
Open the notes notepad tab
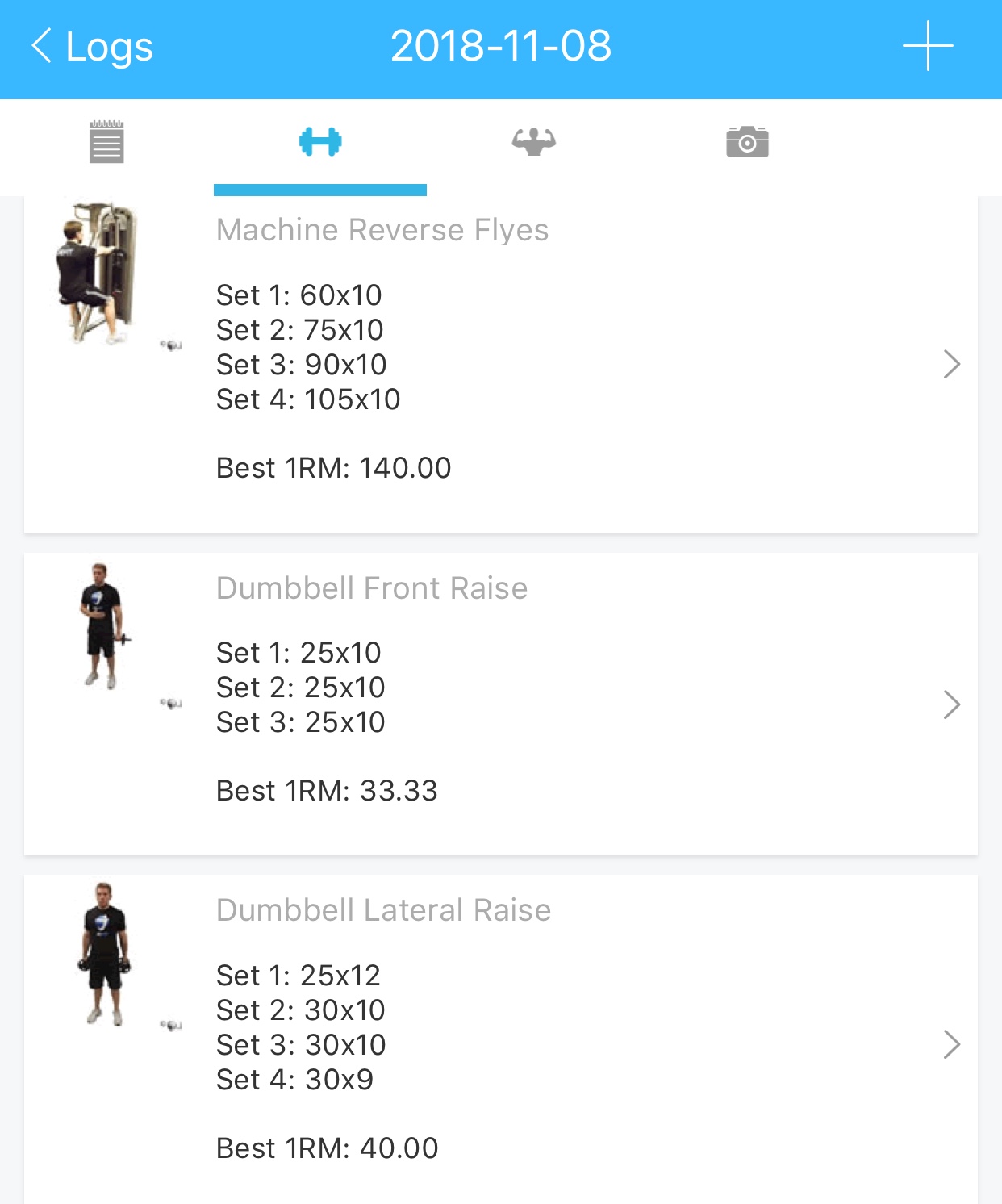point(106,142)
